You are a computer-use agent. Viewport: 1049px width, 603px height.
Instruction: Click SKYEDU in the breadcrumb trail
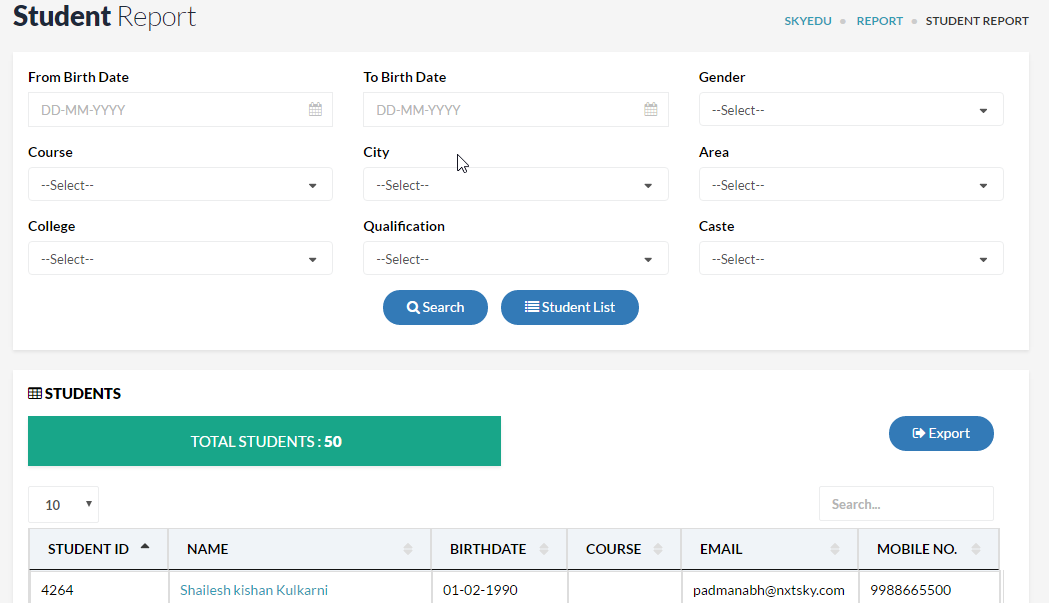(x=807, y=20)
